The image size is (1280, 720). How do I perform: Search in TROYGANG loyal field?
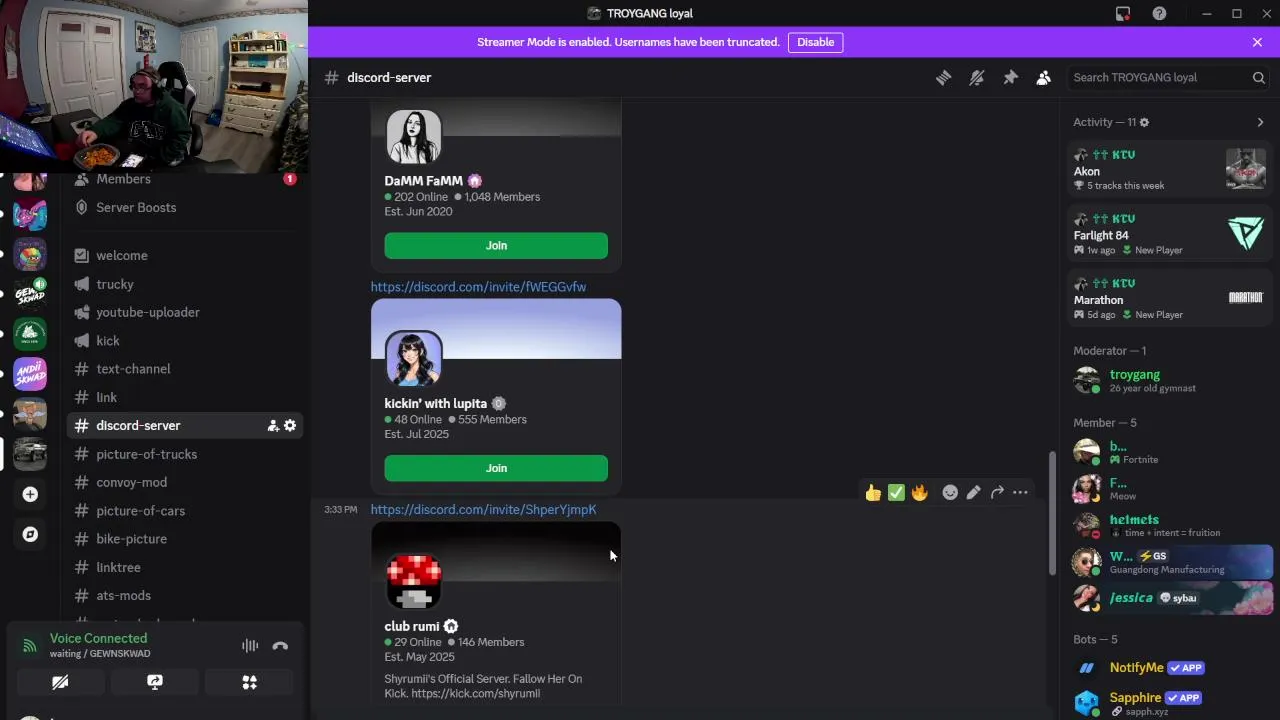[x=1168, y=77]
